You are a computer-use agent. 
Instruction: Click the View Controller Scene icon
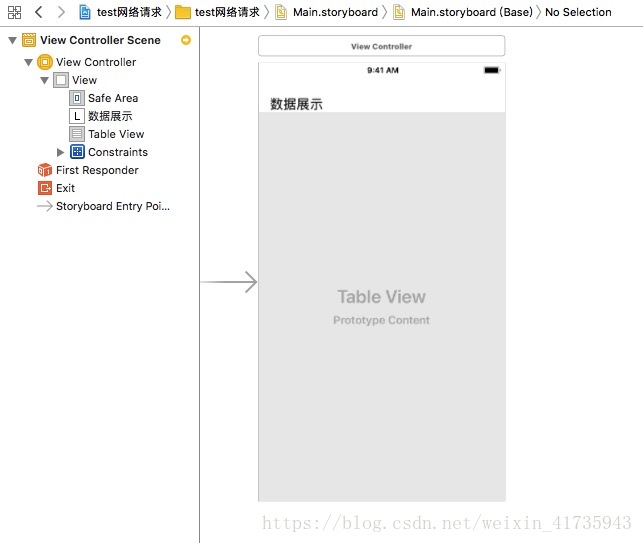(x=29, y=40)
